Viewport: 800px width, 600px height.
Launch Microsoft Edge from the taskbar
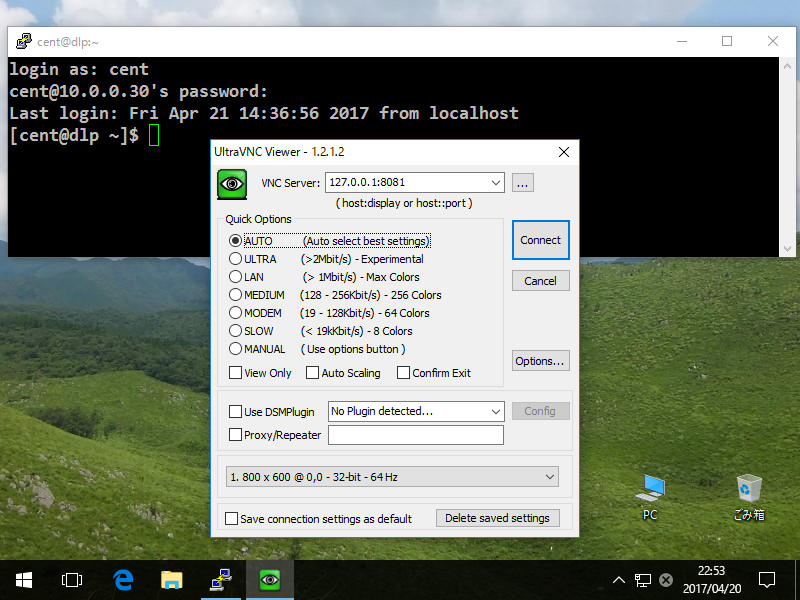(123, 580)
